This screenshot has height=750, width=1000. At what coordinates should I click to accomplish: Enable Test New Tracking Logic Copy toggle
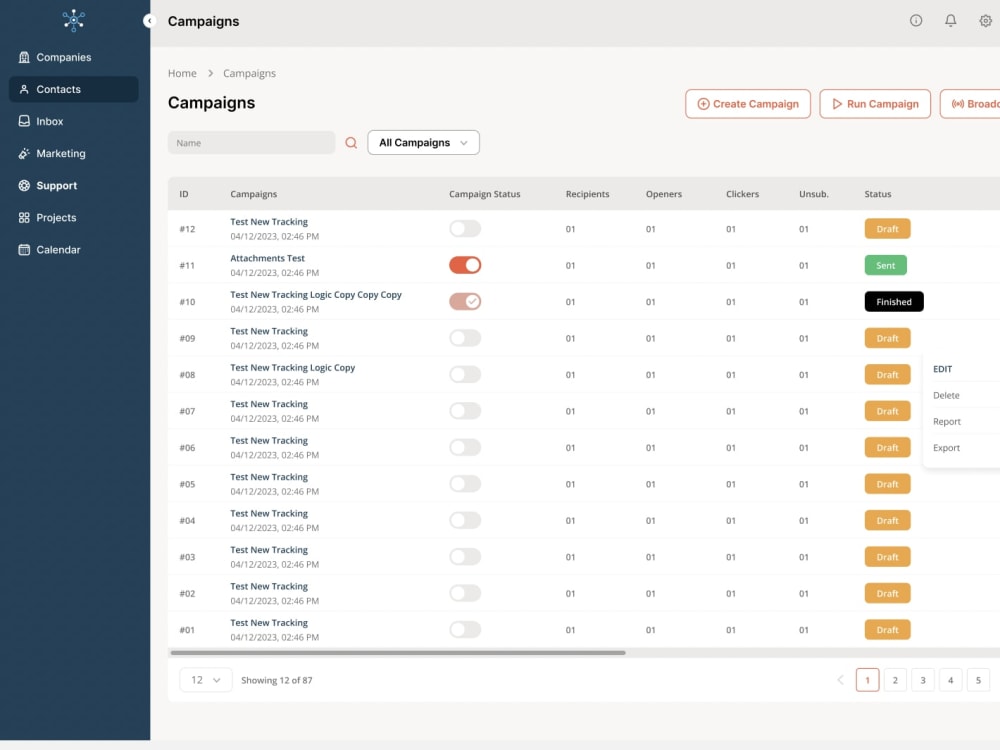[465, 374]
